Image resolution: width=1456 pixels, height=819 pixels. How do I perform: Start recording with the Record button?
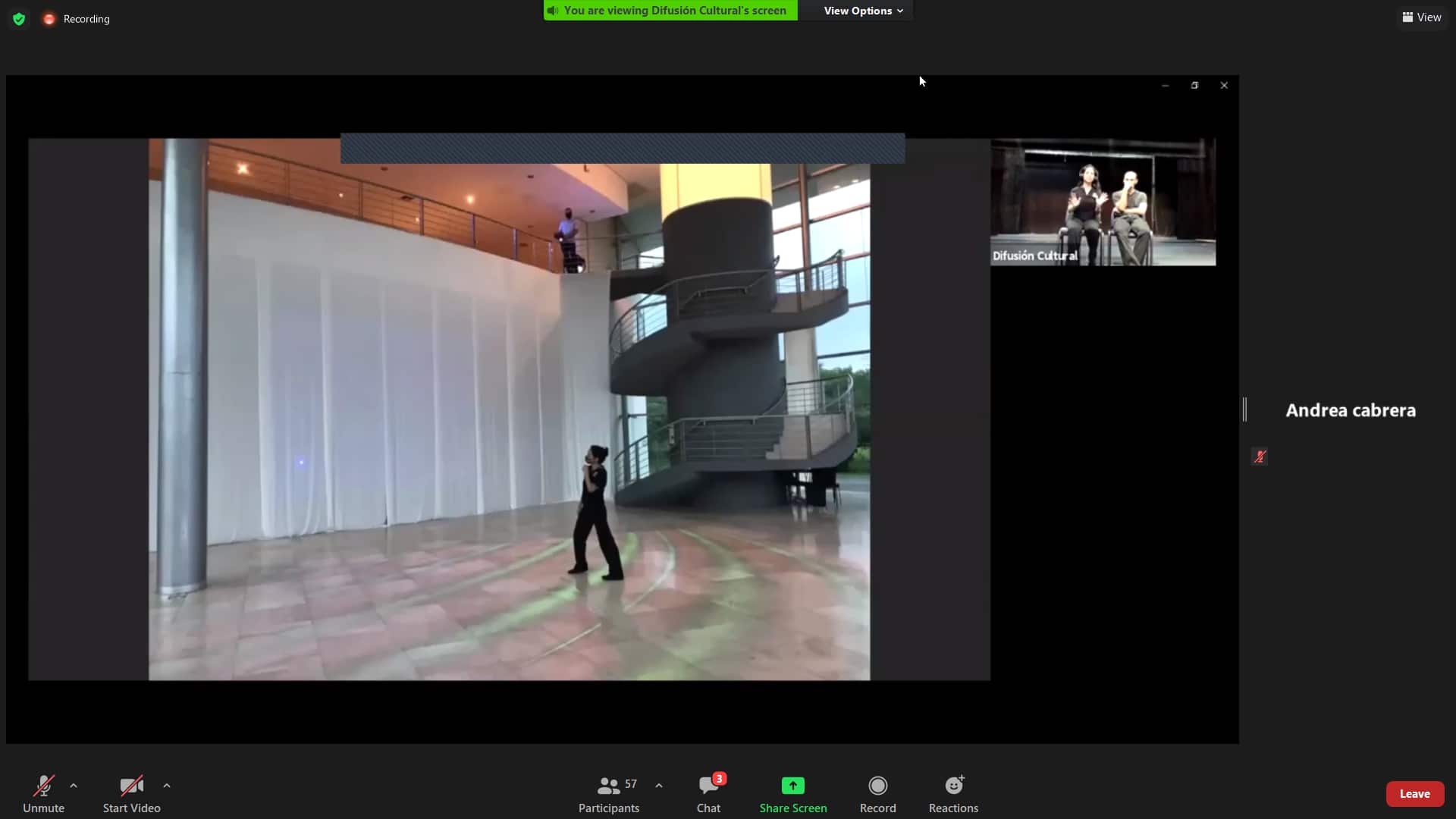point(878,793)
